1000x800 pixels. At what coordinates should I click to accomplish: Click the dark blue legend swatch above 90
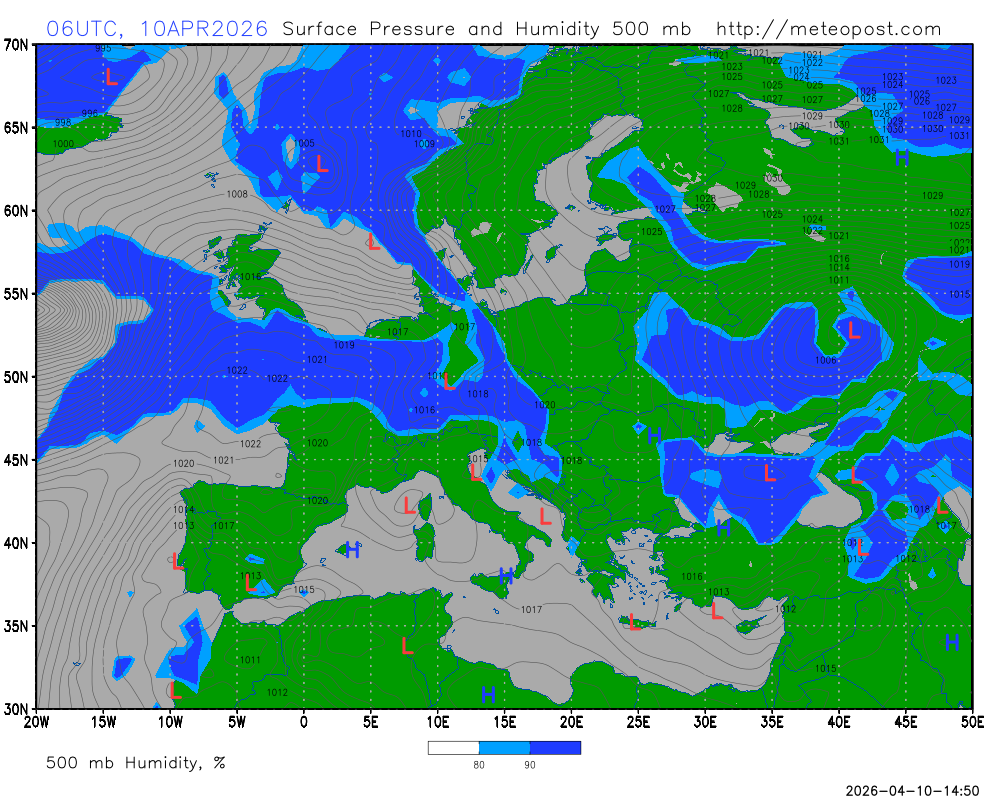click(555, 747)
